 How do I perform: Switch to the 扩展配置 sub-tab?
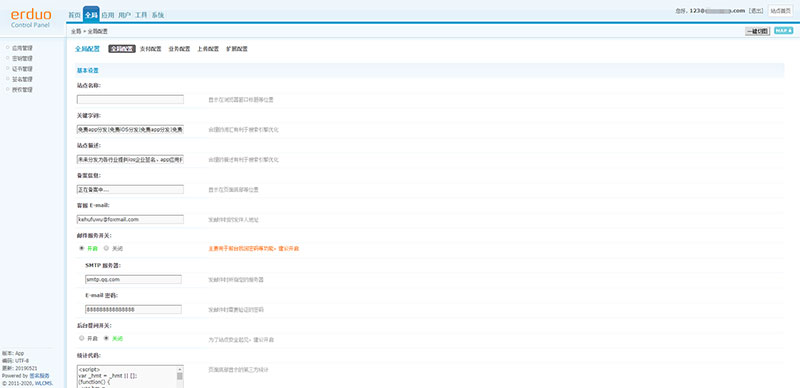click(x=237, y=49)
